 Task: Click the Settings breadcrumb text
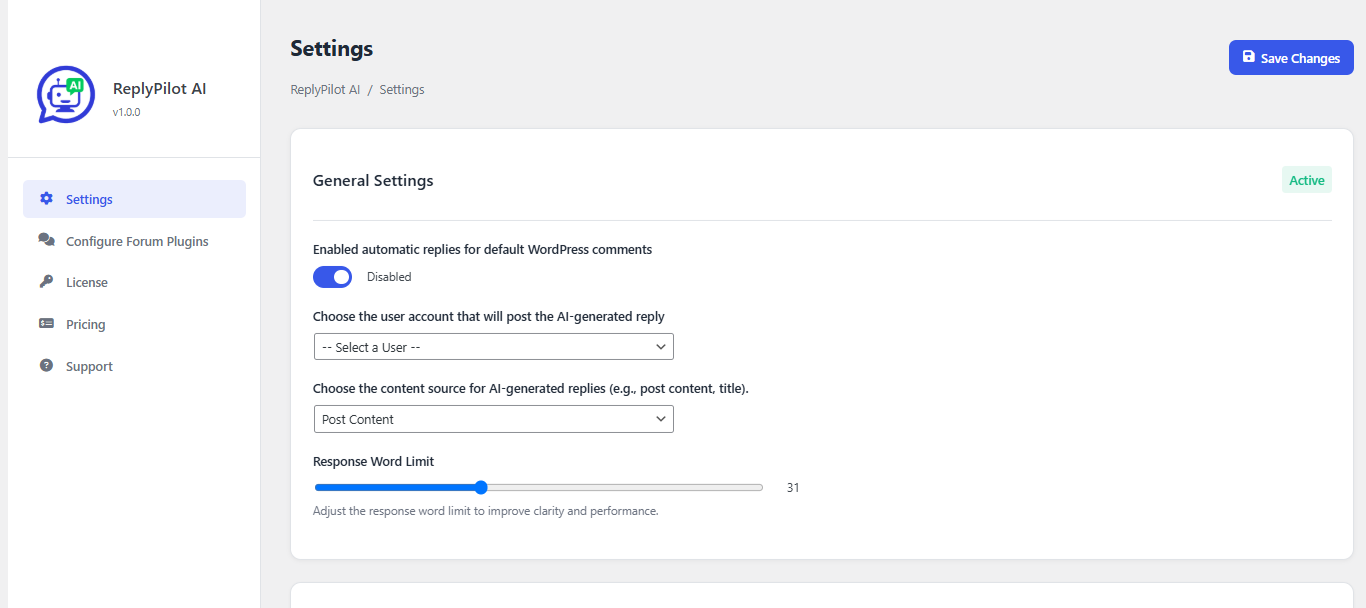(402, 90)
